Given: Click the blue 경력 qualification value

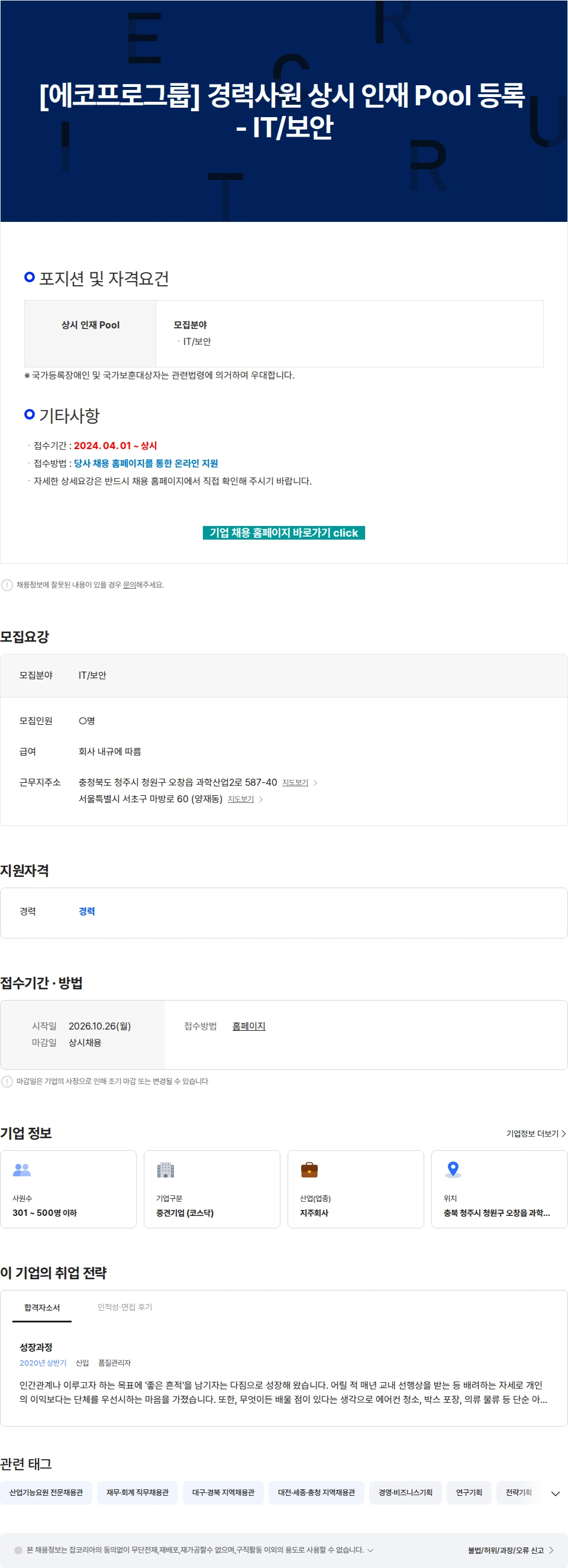Looking at the screenshot, I should [86, 911].
